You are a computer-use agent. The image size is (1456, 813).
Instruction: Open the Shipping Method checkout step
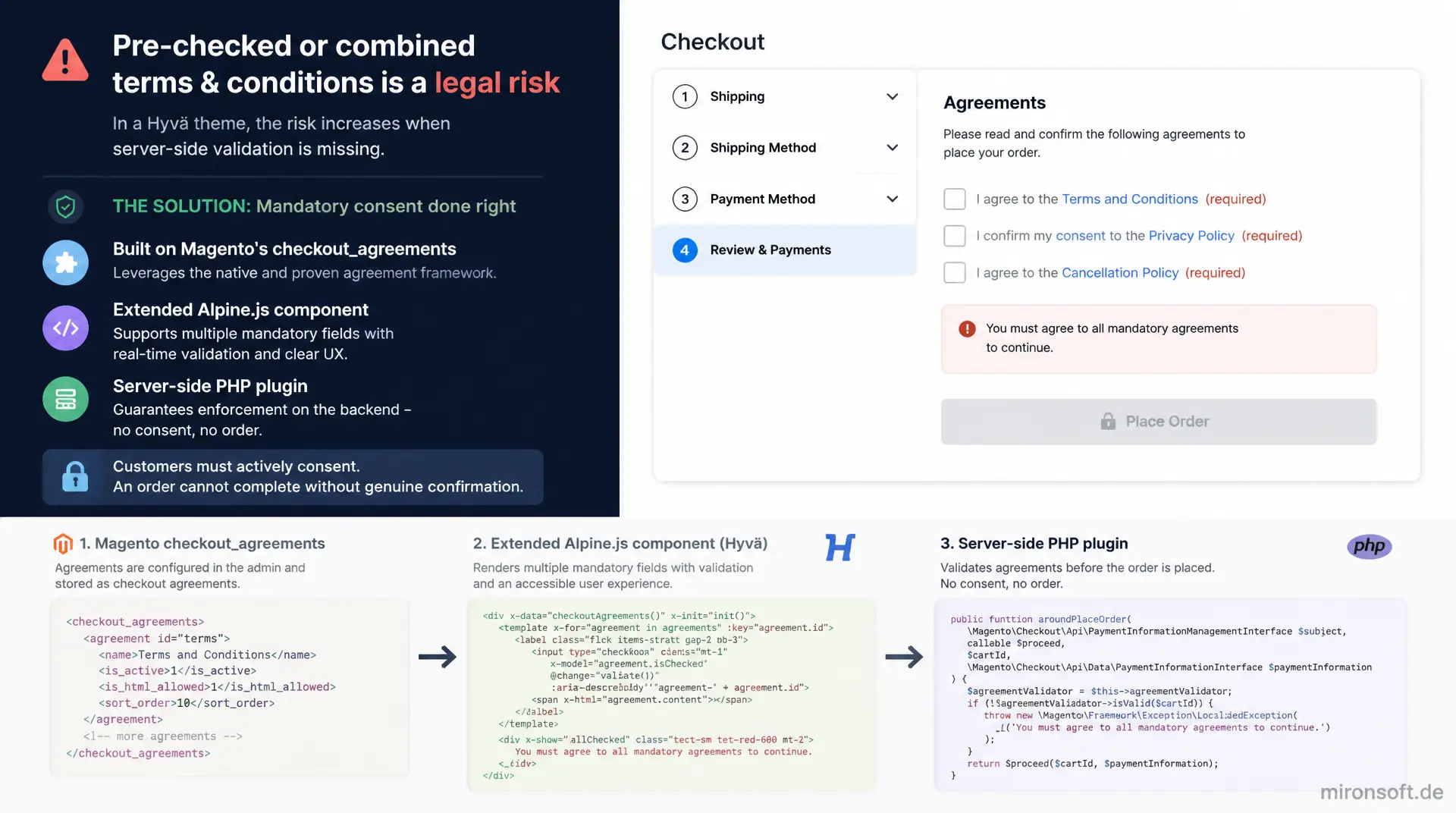tap(785, 147)
